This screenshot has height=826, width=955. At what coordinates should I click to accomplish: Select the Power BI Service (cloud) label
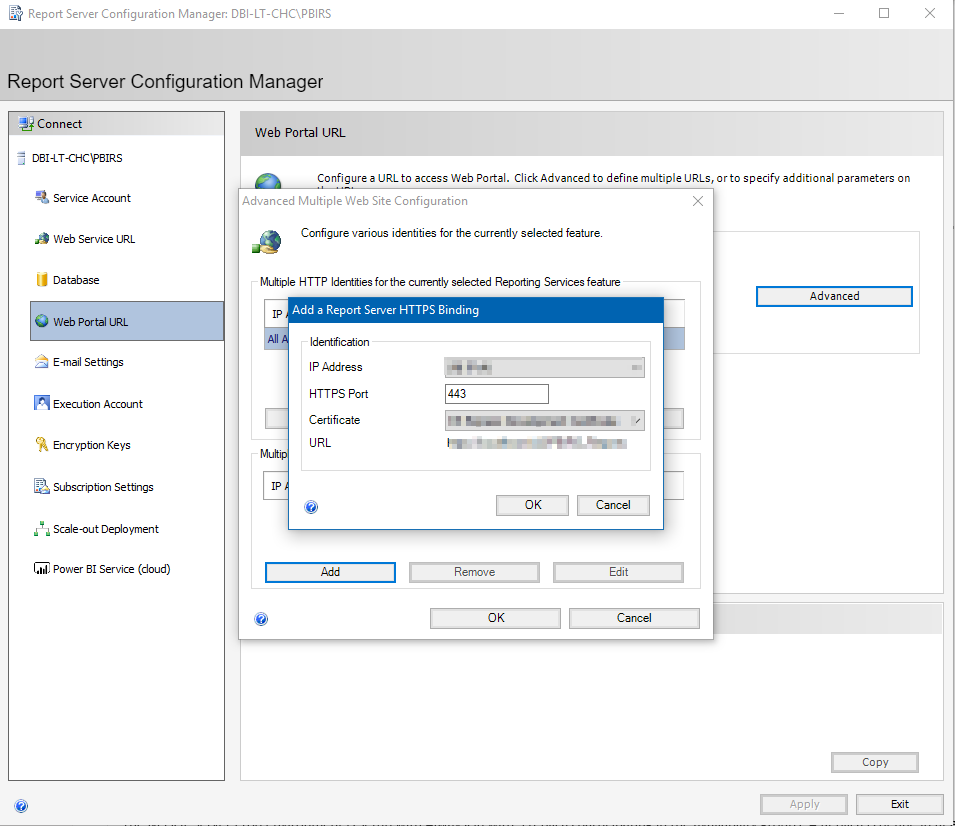(112, 569)
